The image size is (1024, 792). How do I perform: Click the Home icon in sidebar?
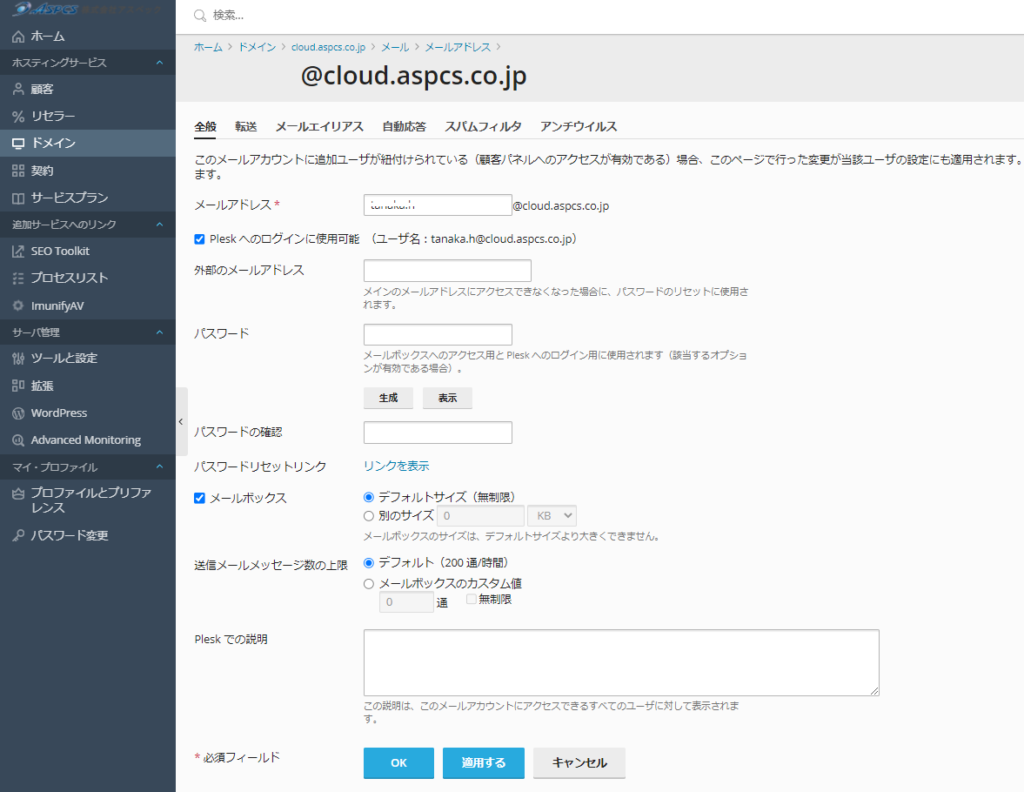[18, 36]
